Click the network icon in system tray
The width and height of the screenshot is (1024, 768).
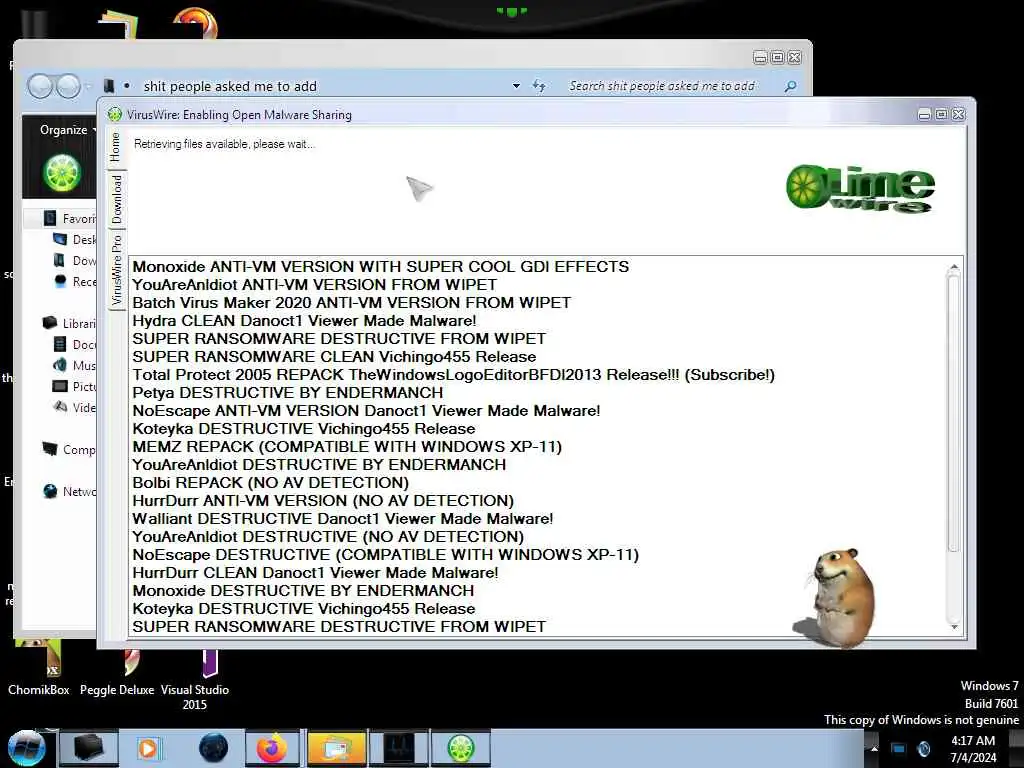pos(899,748)
